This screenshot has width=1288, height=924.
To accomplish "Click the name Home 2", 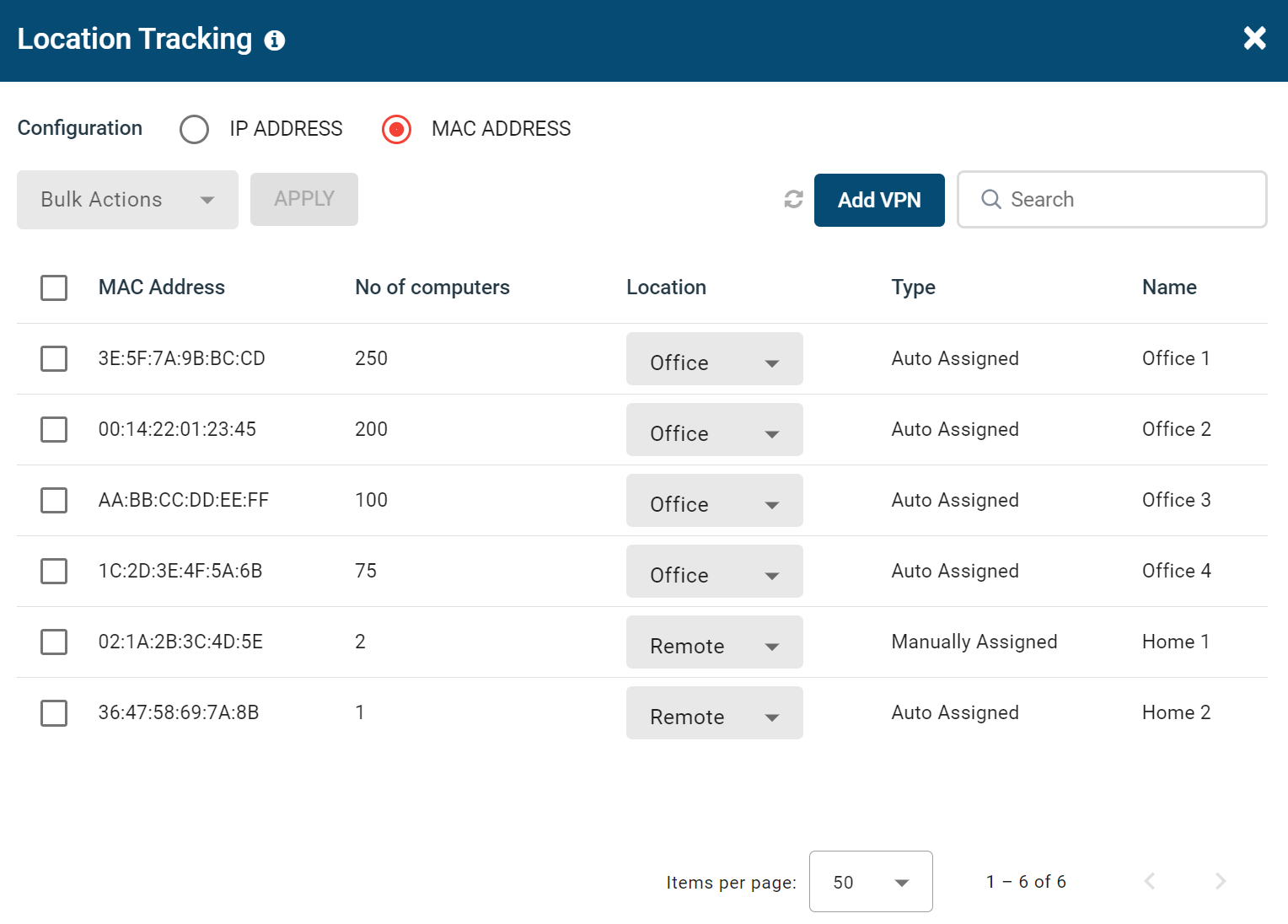I will 1177,712.
